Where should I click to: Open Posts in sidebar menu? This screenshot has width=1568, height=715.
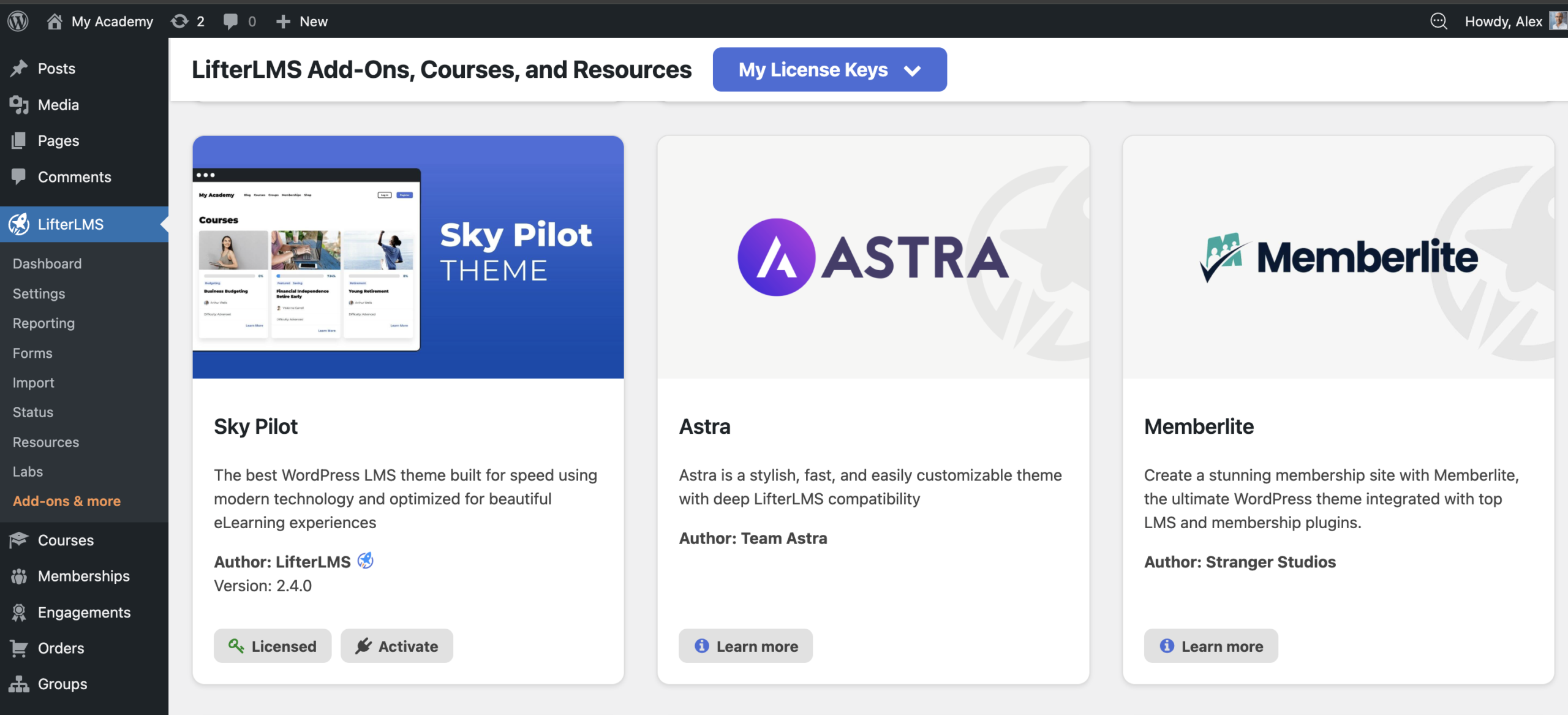(84, 69)
